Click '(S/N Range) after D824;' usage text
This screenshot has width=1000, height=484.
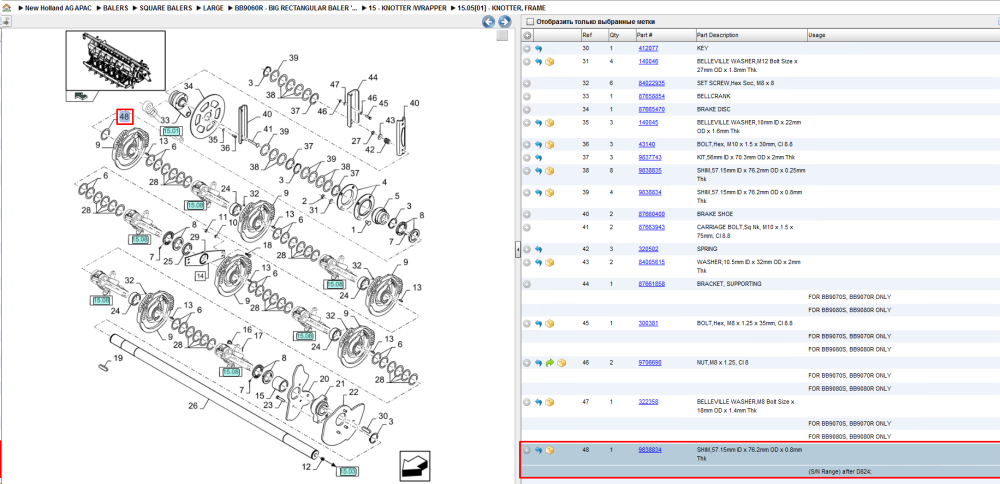coord(839,472)
